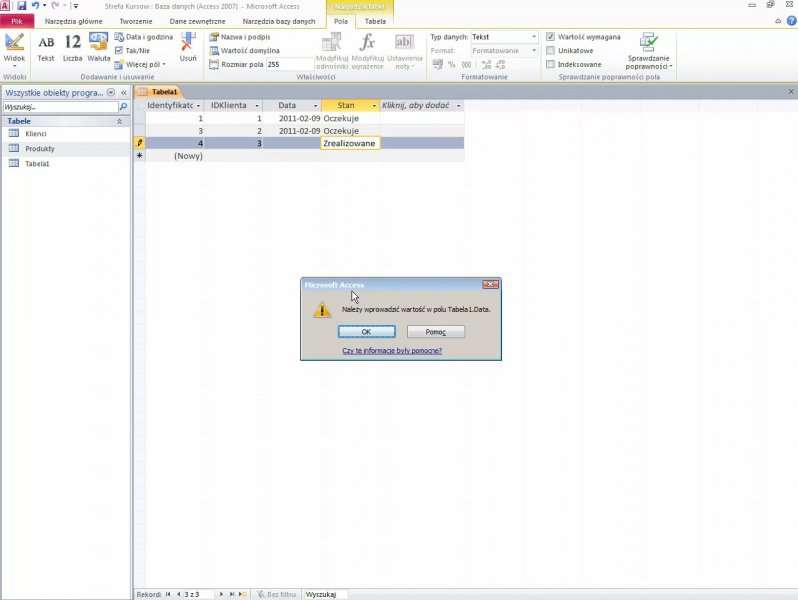Viewport: 798px width, 600px height.
Task: Open the Stan column header dropdown arrow
Action: point(374,105)
